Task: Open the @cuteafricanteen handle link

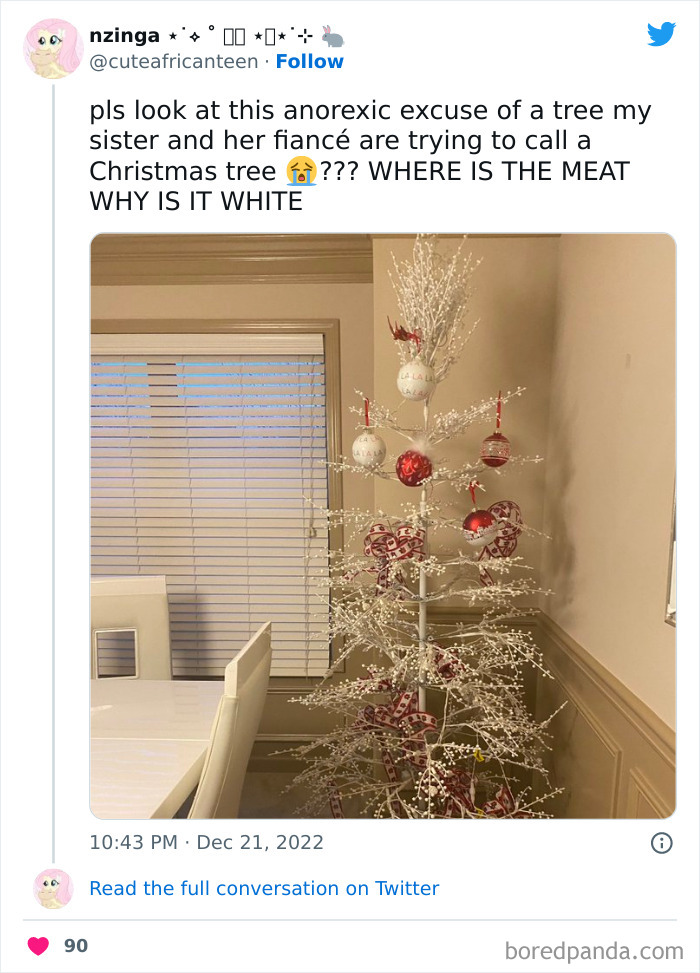Action: click(x=175, y=61)
